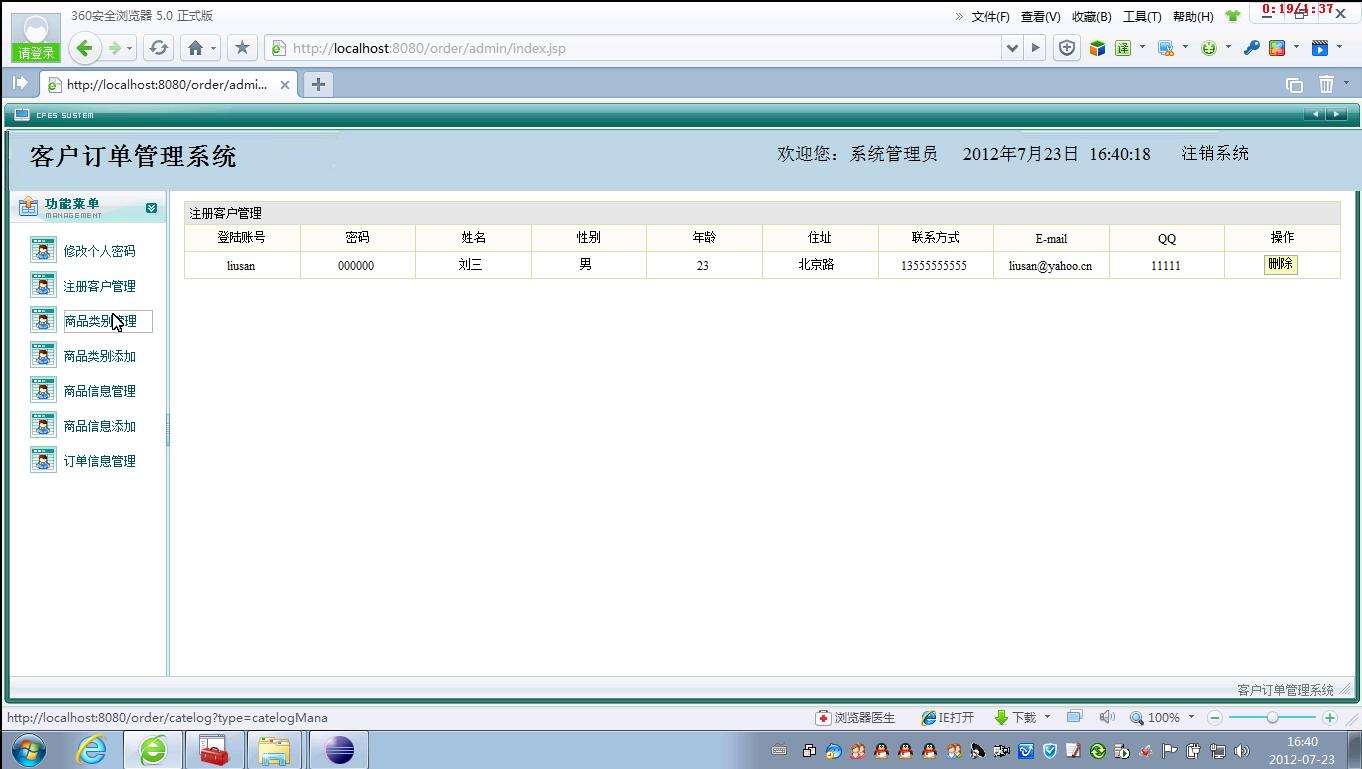This screenshot has height=769, width=1362.
Task: Open the 文件(F) menu
Action: (990, 17)
